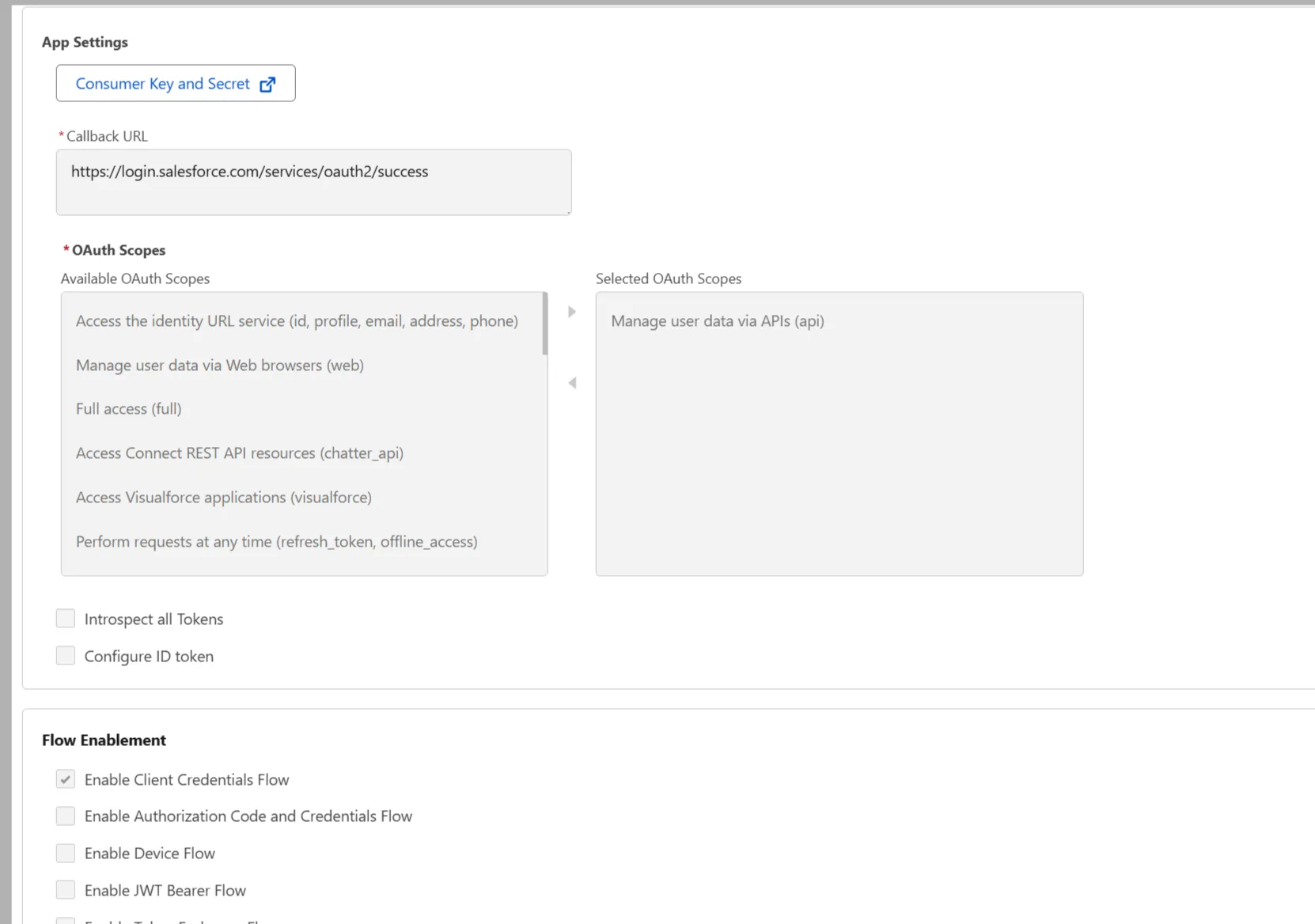The width and height of the screenshot is (1315, 924).
Task: Click the external link icon beside Consumer Key
Action: (x=267, y=84)
